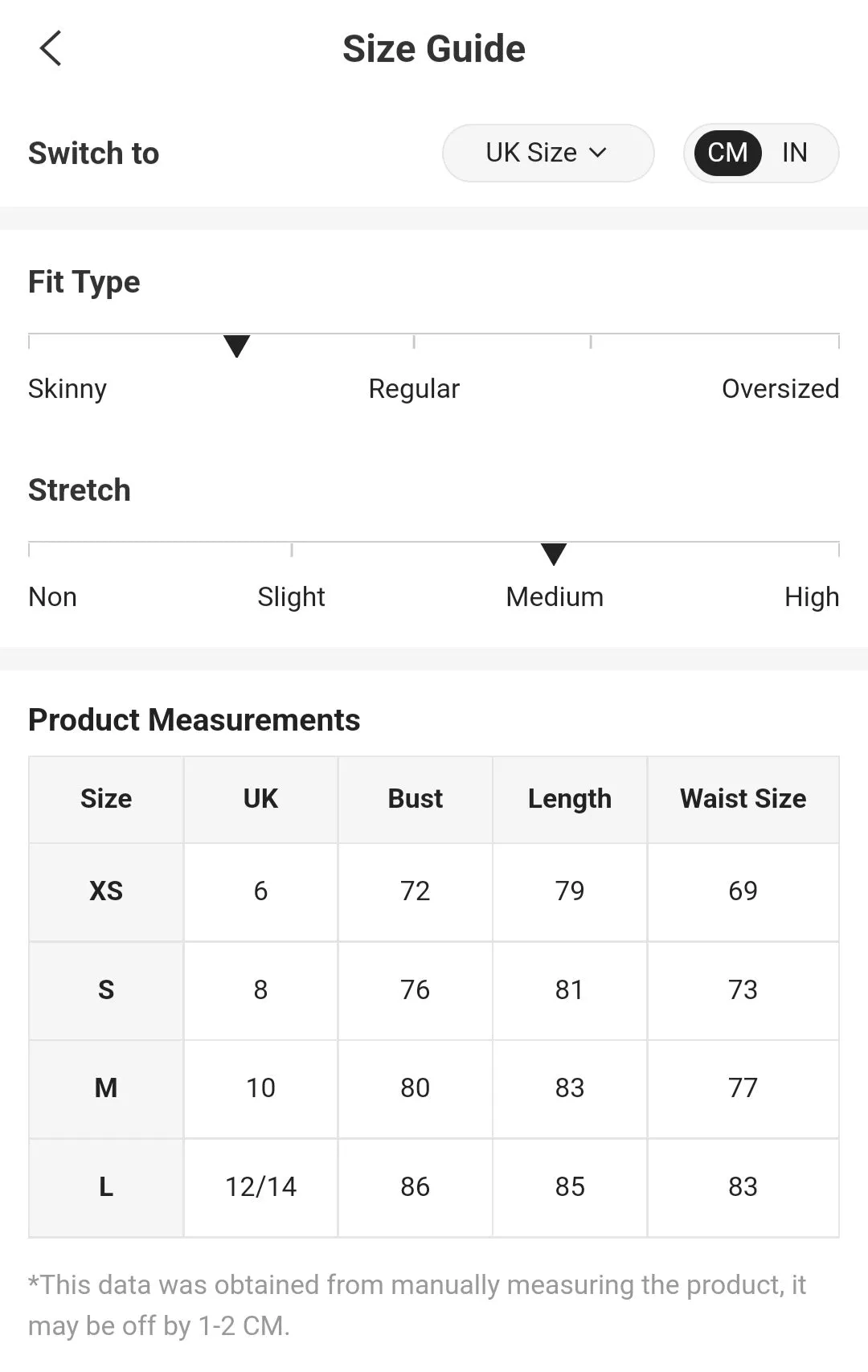The width and height of the screenshot is (868, 1372).
Task: Select the M size row label
Action: [x=106, y=1088]
